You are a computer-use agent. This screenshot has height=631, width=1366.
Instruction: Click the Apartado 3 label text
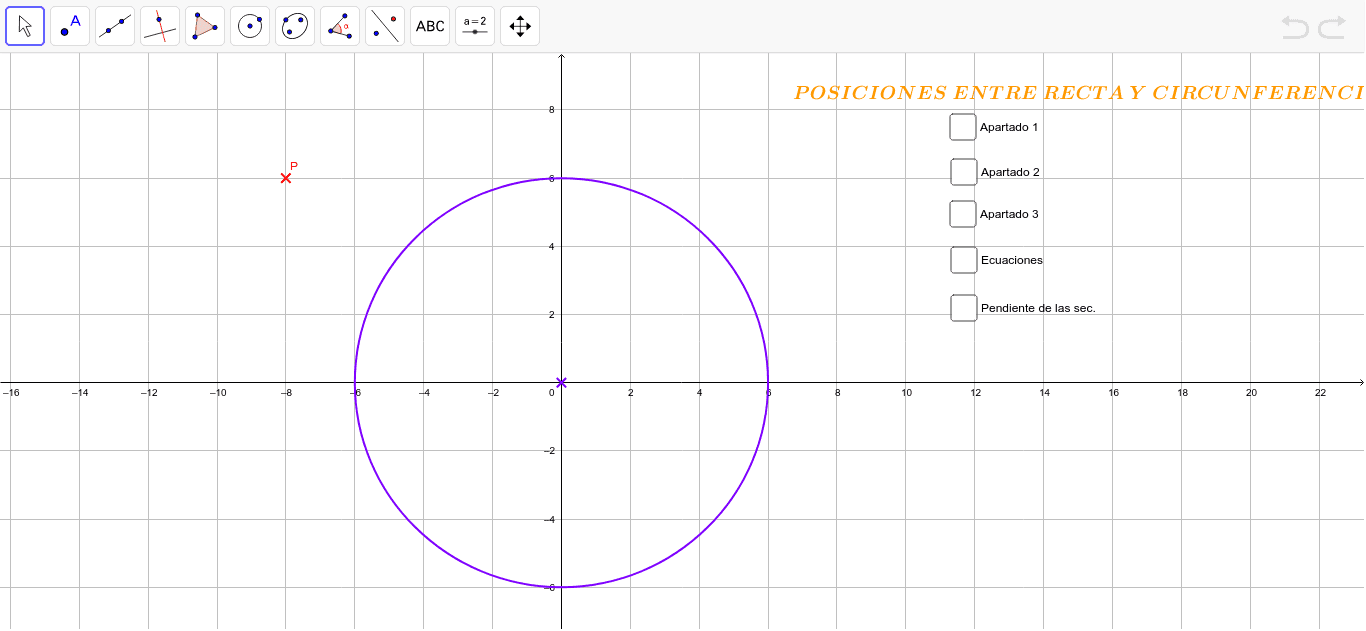tap(1009, 214)
